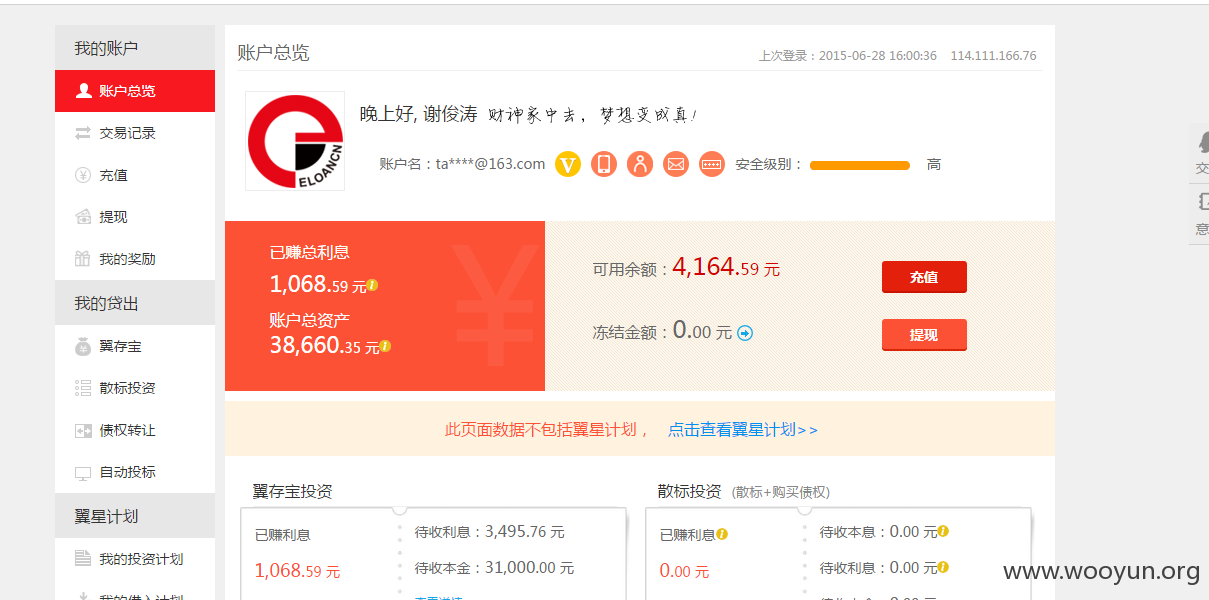Click the transfer icon beside 债权转让
The image size is (1209, 600).
[x=84, y=430]
